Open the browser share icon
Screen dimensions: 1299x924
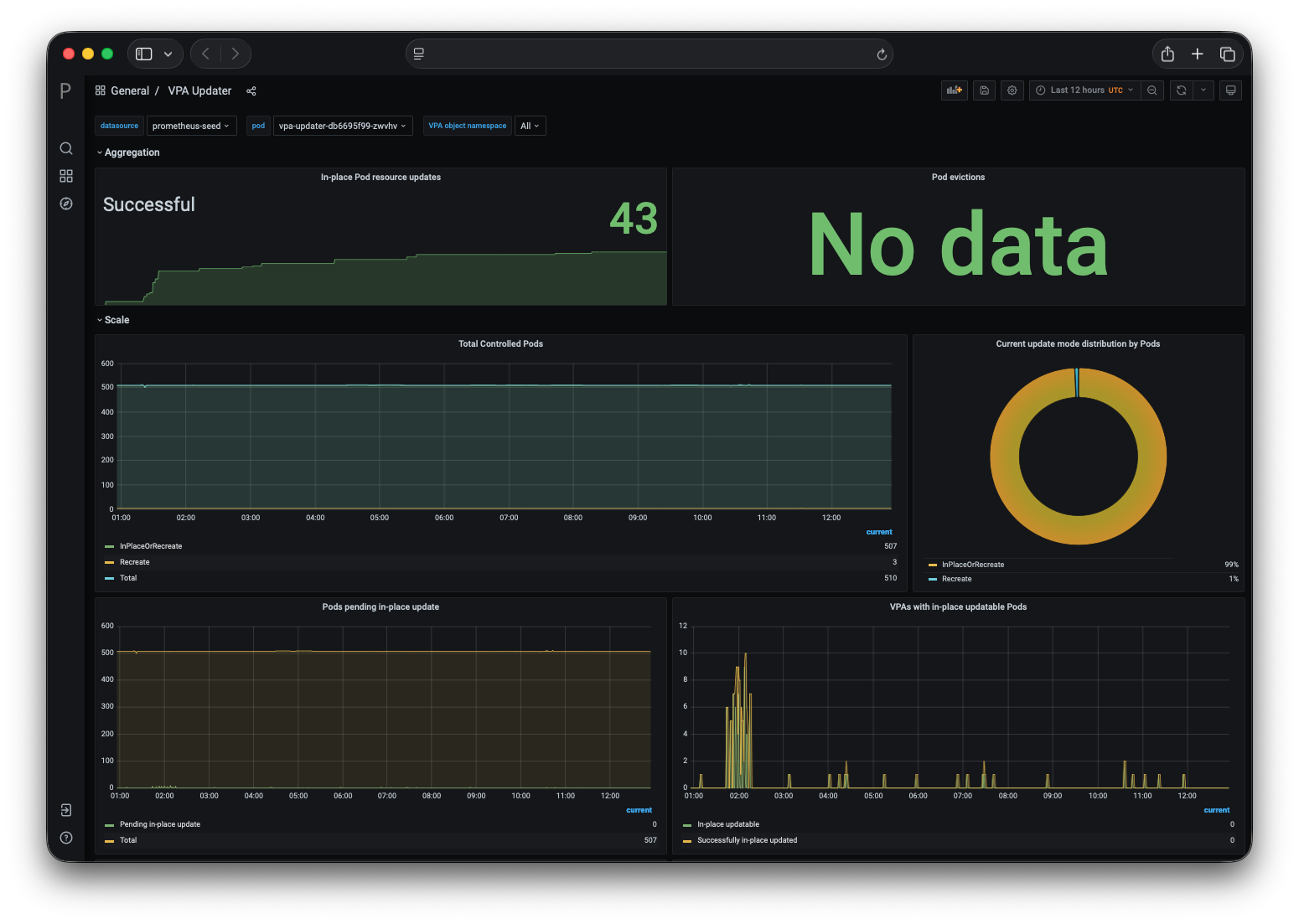point(1167,54)
